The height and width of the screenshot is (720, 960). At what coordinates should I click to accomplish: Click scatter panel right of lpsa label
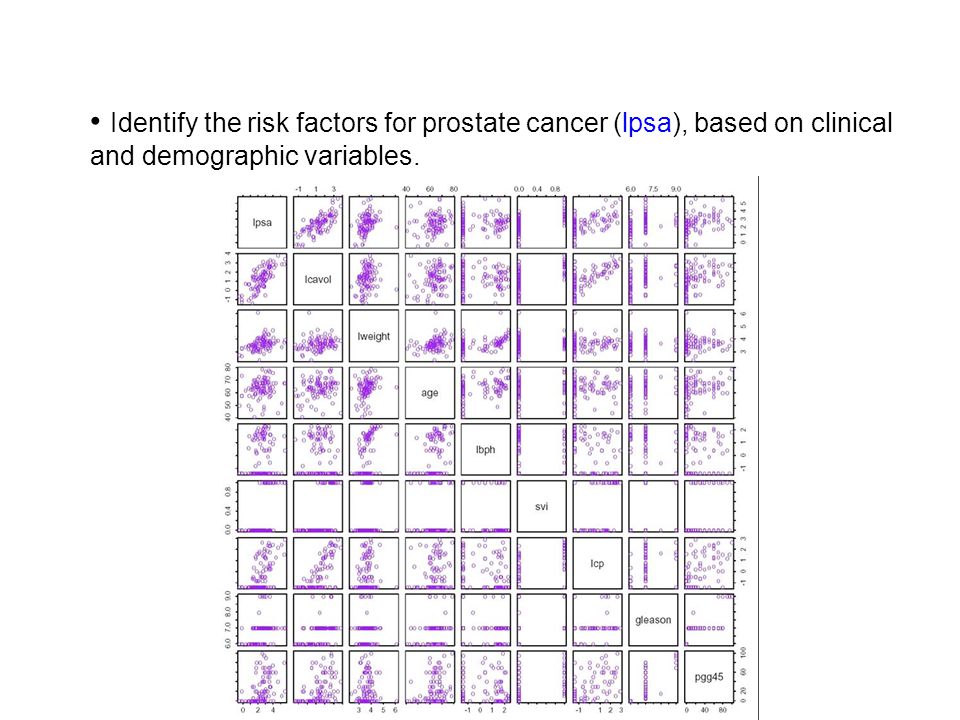(318, 222)
